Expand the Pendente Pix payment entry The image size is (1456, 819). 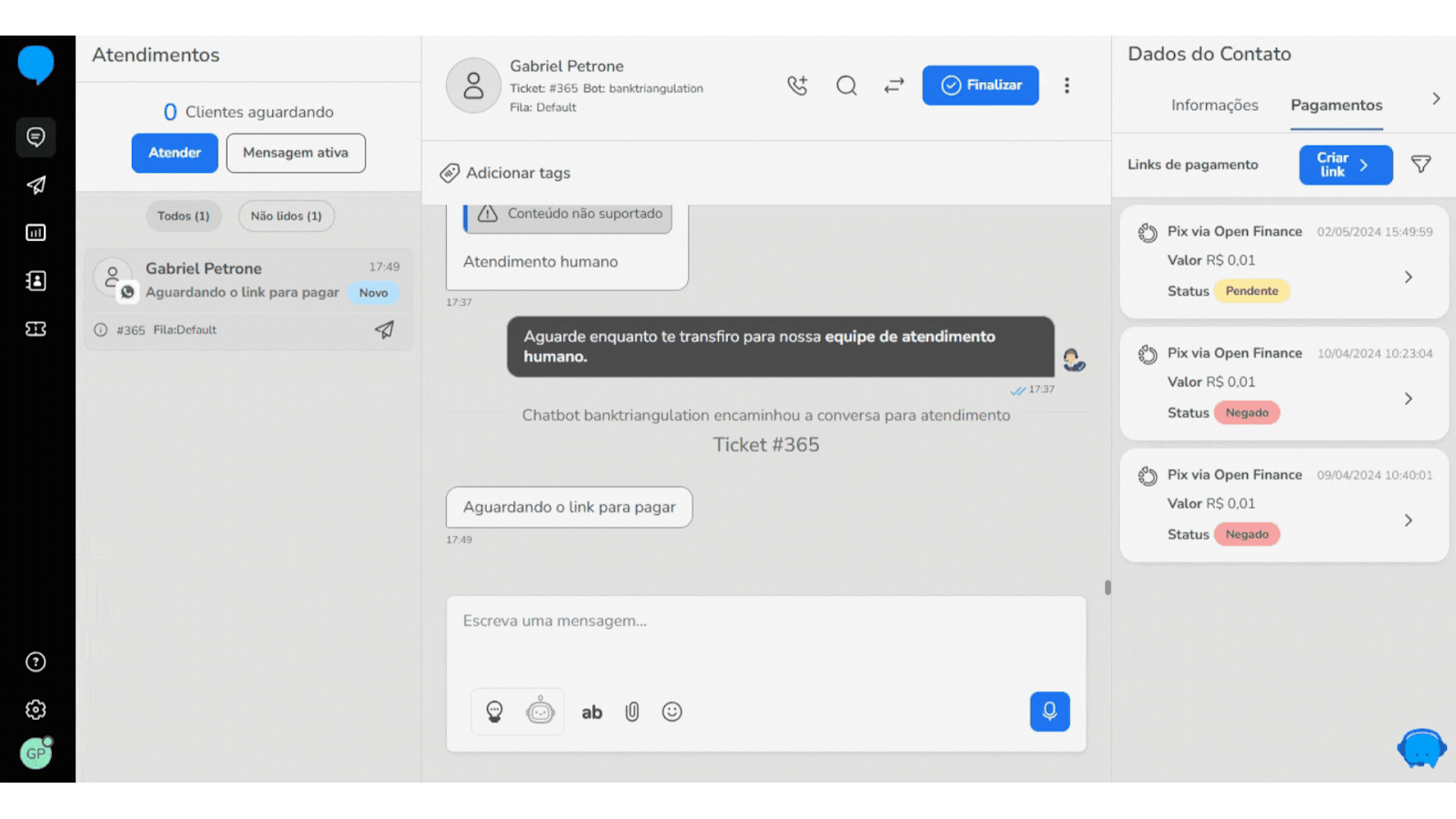(x=1408, y=278)
